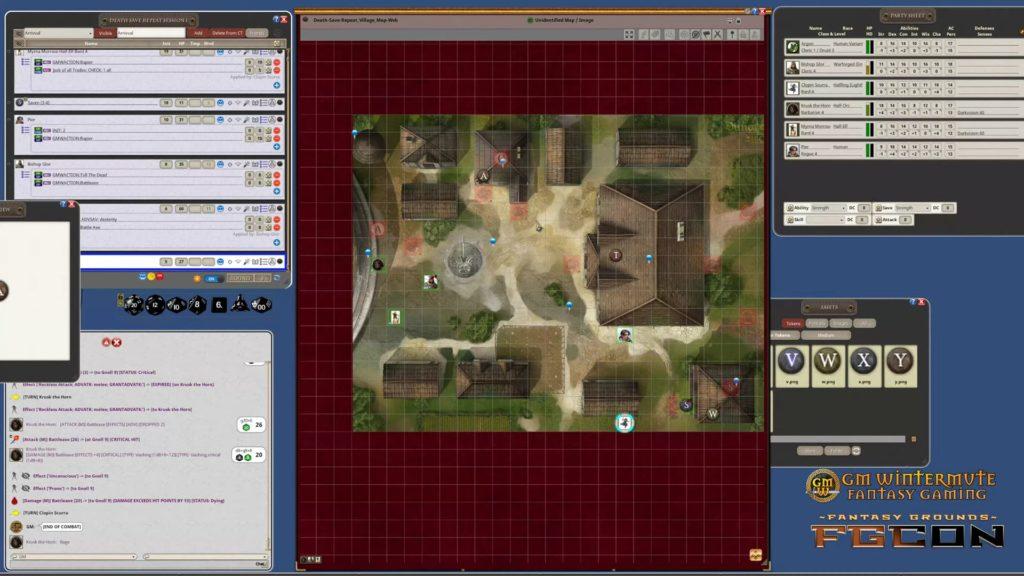The image size is (1024, 576).
Task: Open the map corner action icon
Action: click(756, 554)
